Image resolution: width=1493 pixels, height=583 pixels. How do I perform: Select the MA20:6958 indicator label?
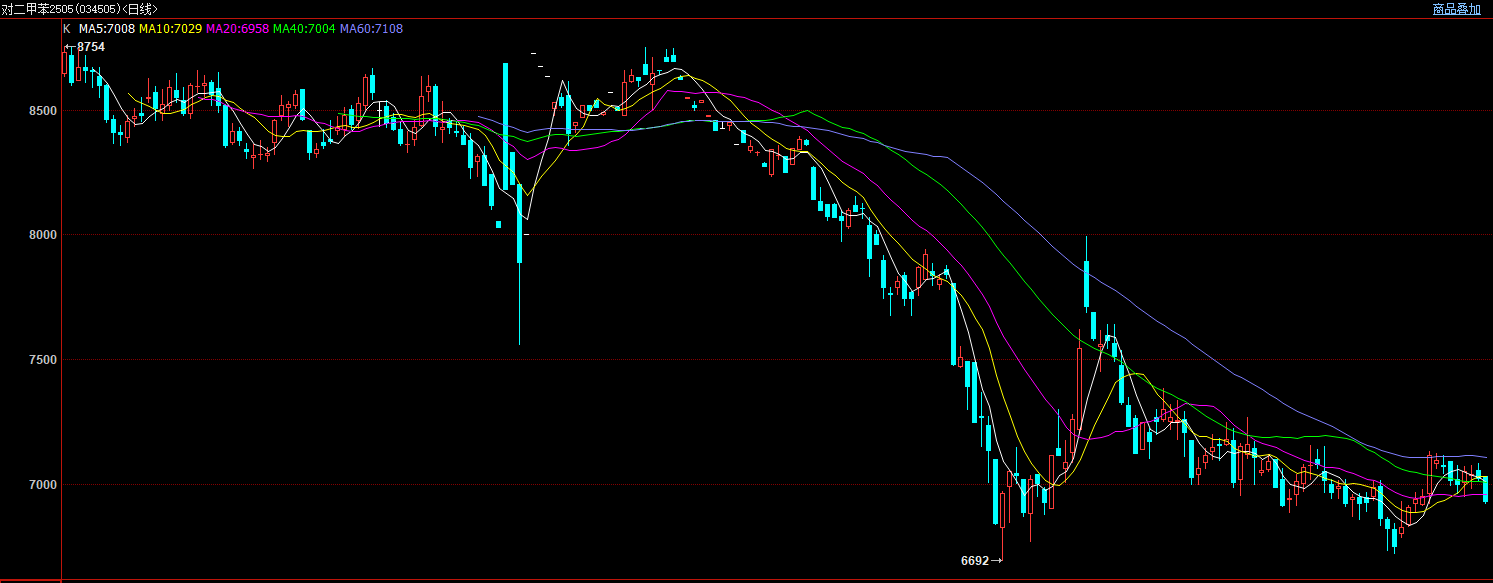click(237, 29)
